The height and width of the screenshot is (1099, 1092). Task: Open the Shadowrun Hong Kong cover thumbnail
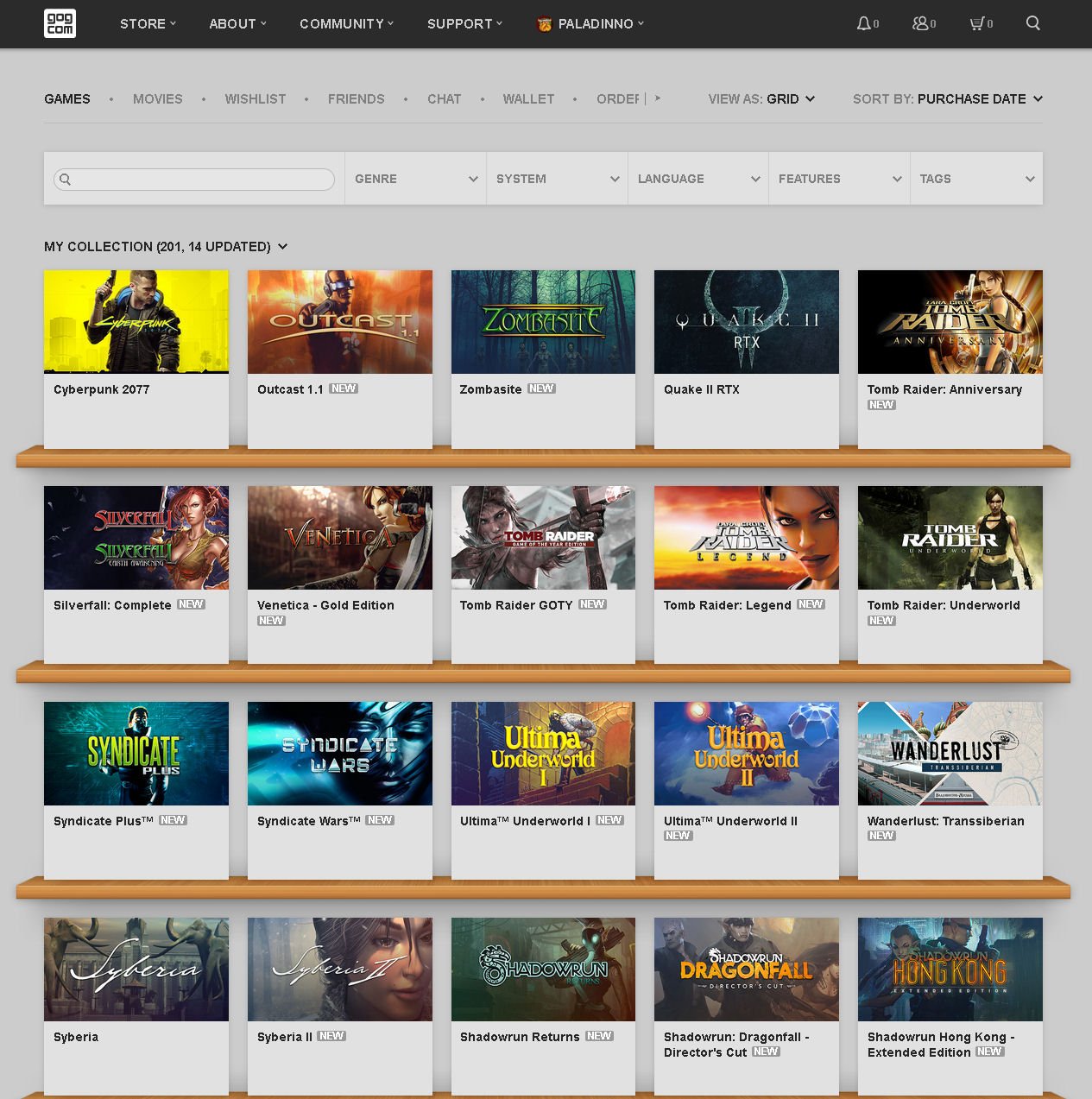pos(950,970)
